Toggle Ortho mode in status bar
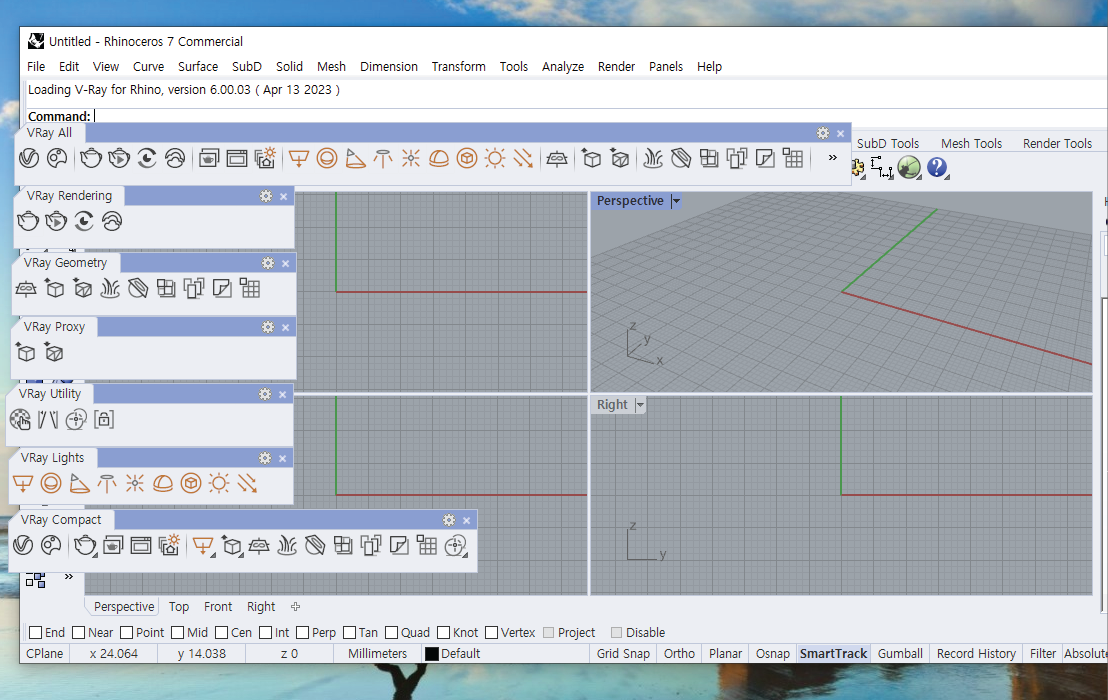Viewport: 1108px width, 700px height. coord(679,653)
